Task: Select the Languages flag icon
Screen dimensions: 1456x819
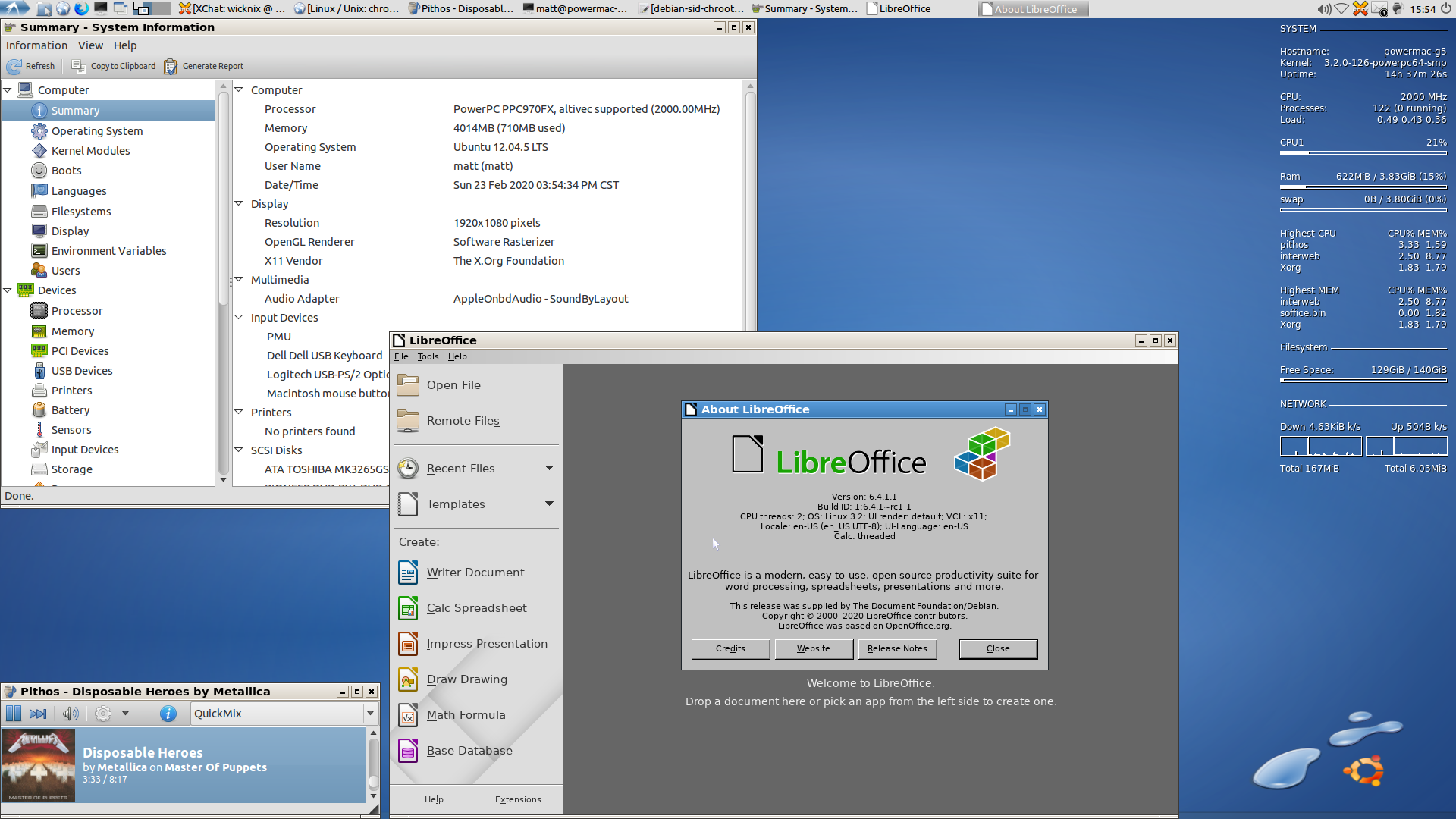Action: [x=39, y=191]
